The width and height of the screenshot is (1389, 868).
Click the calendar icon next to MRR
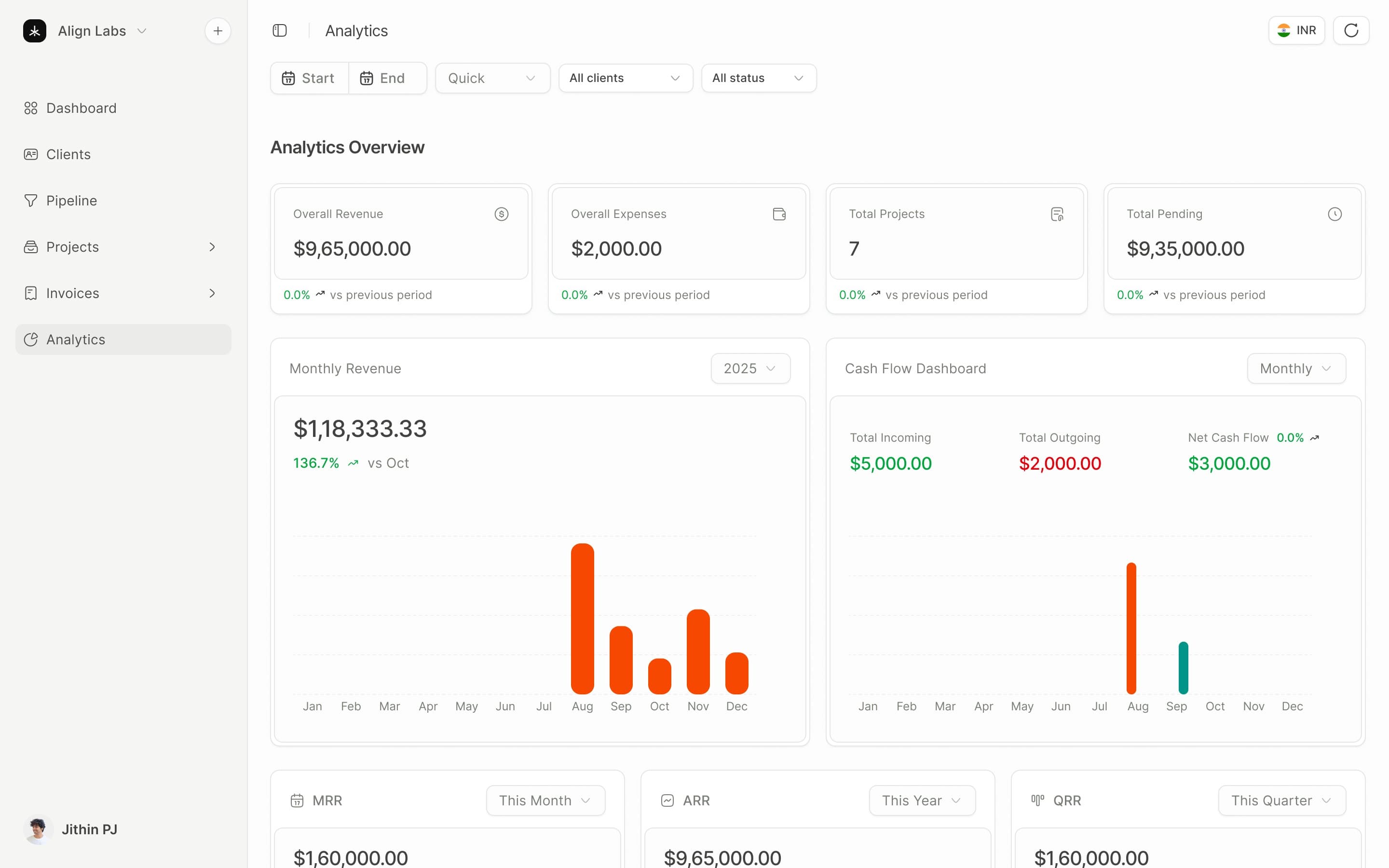[297, 800]
